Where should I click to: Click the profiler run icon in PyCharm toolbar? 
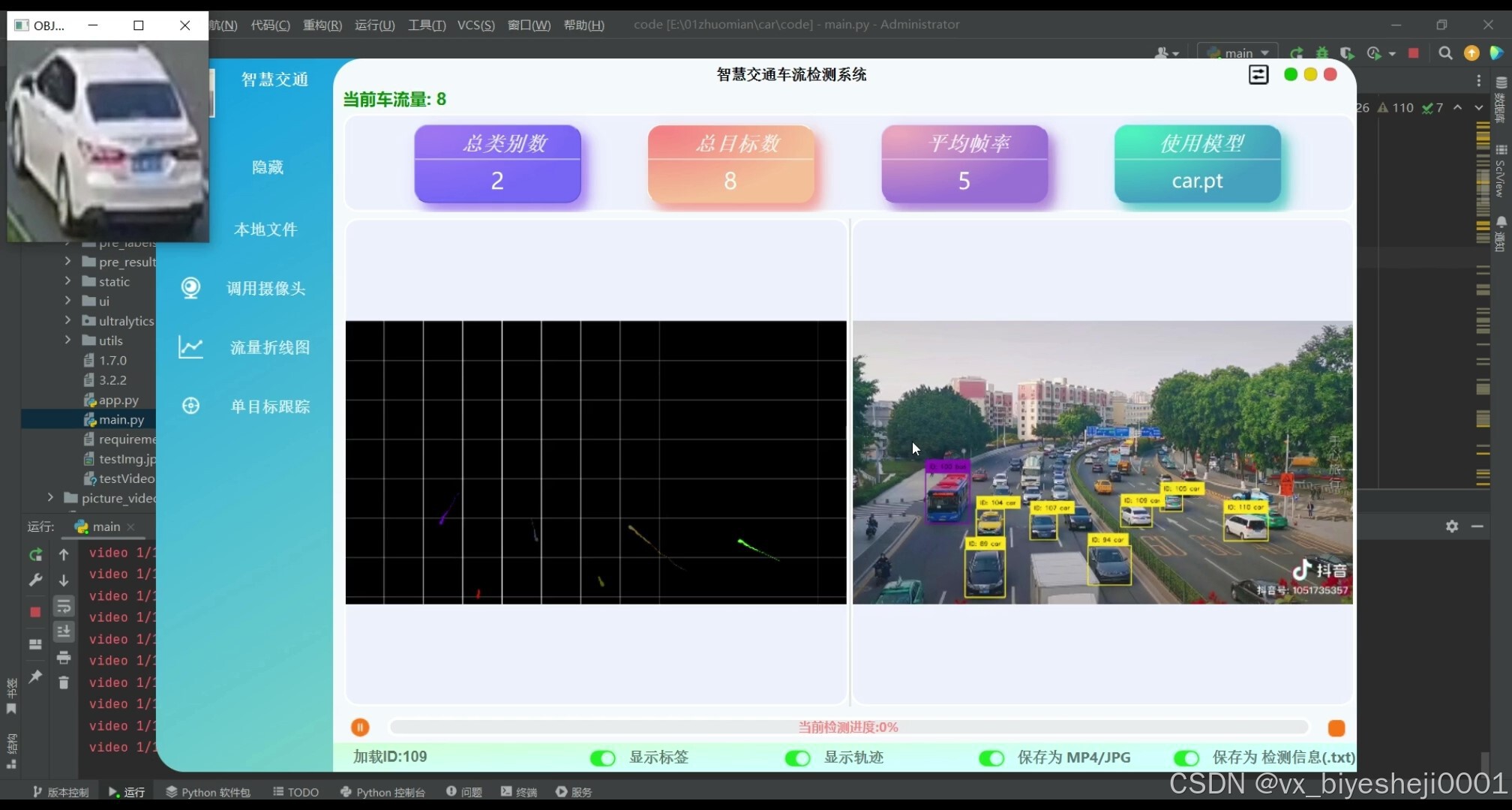(1374, 53)
